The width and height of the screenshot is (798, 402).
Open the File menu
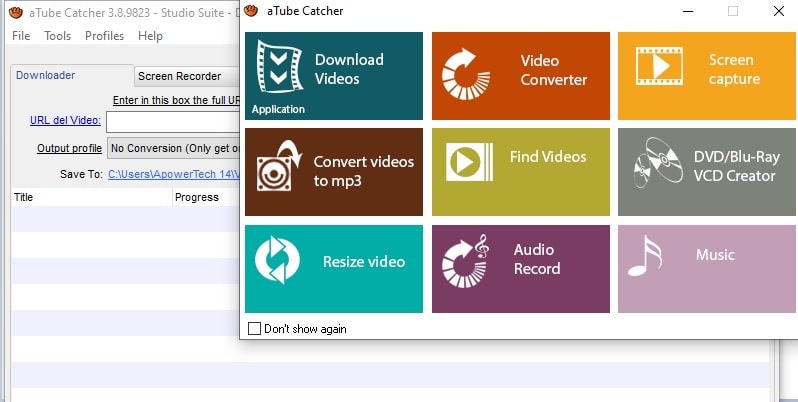click(21, 36)
